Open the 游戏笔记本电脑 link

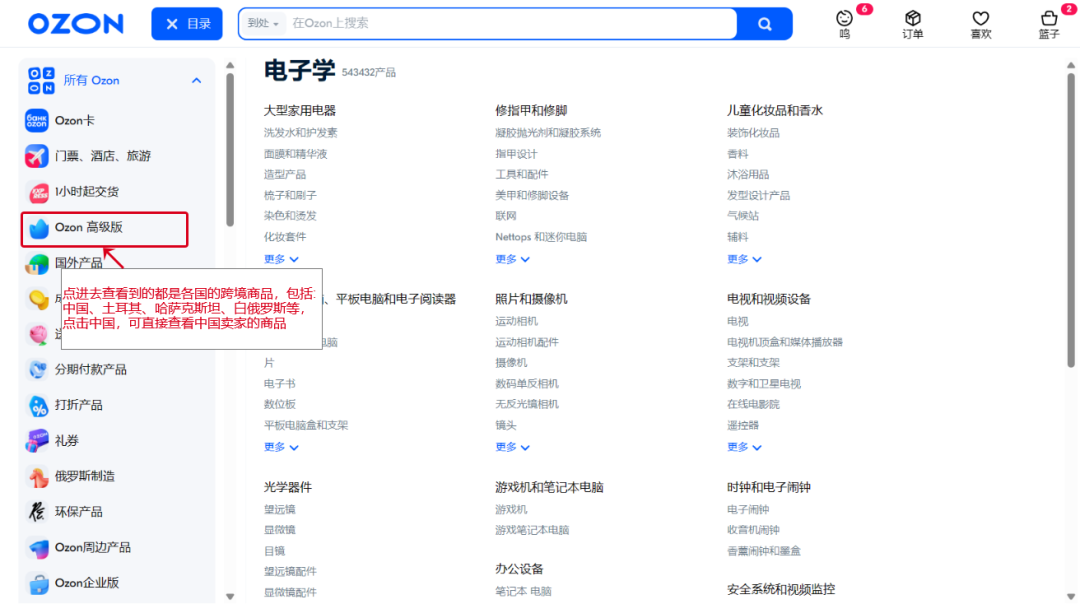532,530
